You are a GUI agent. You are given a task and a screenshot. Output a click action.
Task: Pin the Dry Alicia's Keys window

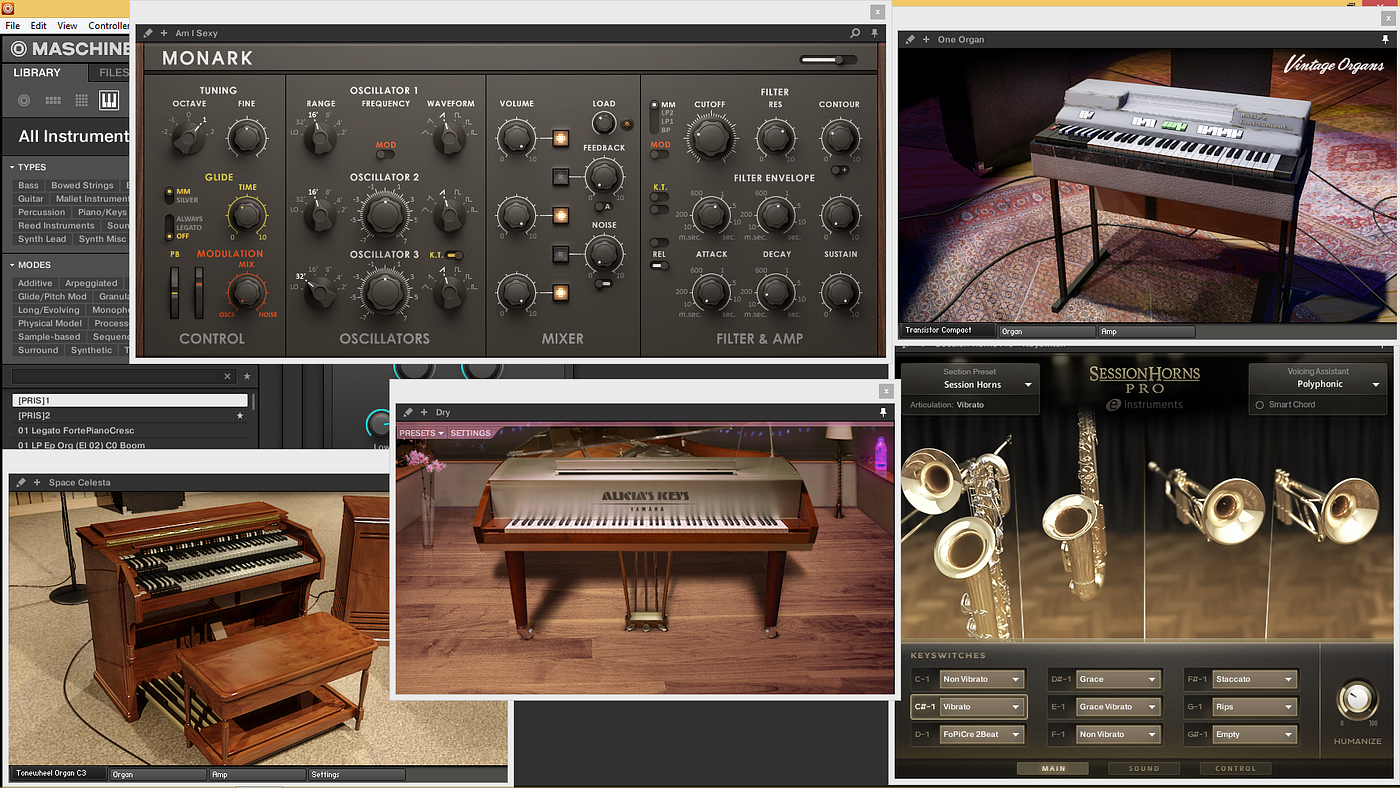[883, 412]
